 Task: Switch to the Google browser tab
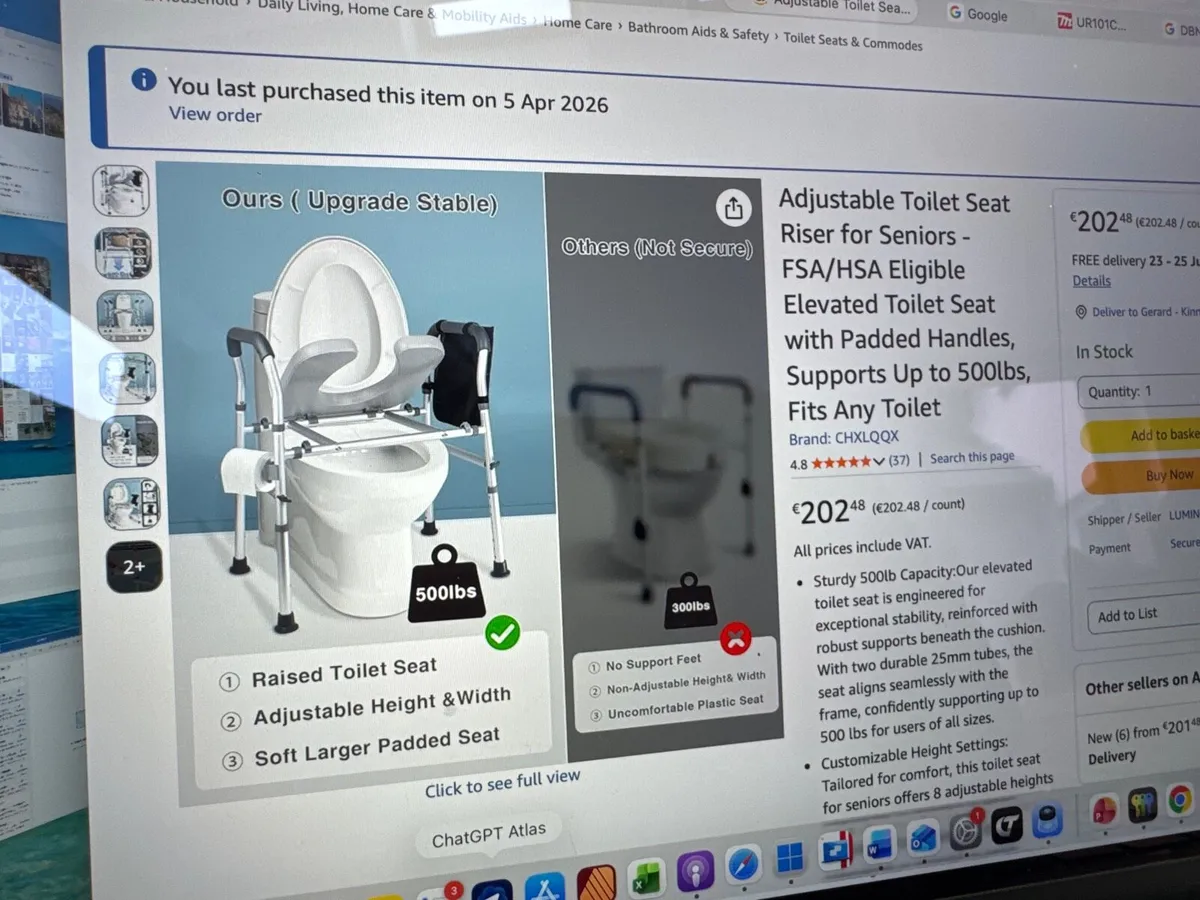click(978, 14)
